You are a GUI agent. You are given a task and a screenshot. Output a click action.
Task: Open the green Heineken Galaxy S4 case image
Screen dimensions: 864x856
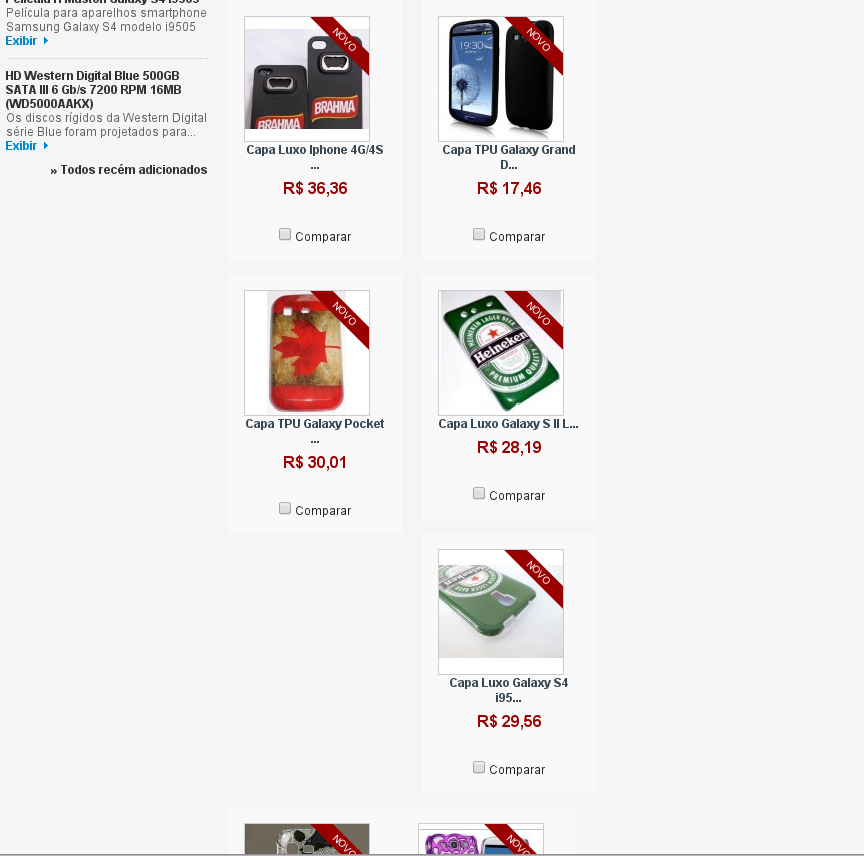[501, 612]
